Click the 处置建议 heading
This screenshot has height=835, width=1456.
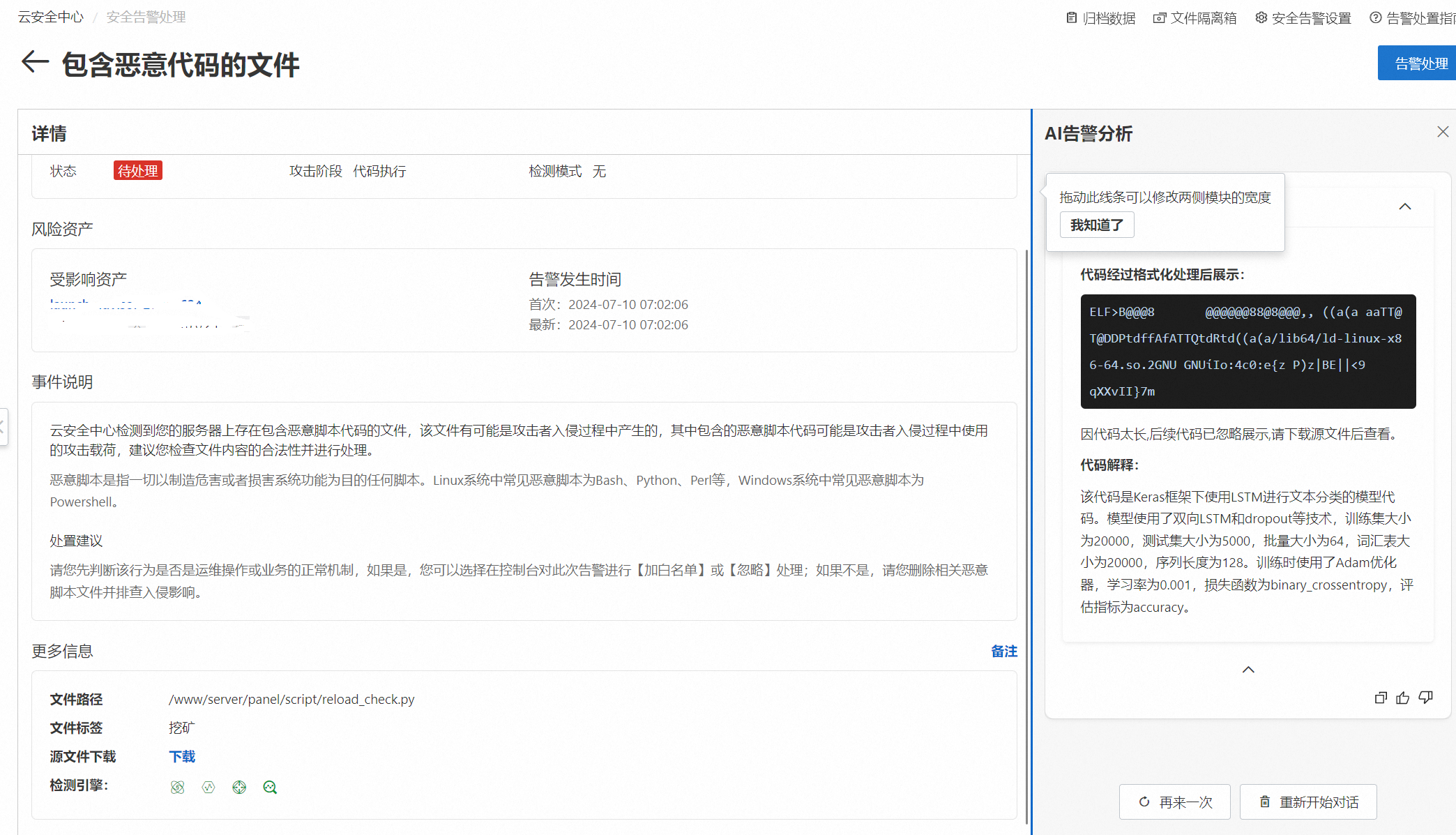pos(76,541)
